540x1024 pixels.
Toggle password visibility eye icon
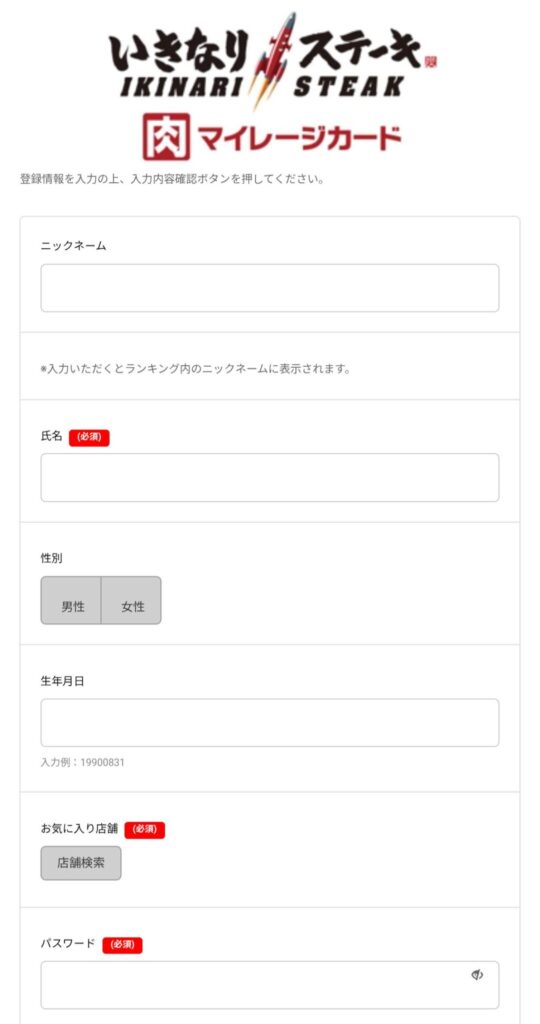(x=477, y=976)
